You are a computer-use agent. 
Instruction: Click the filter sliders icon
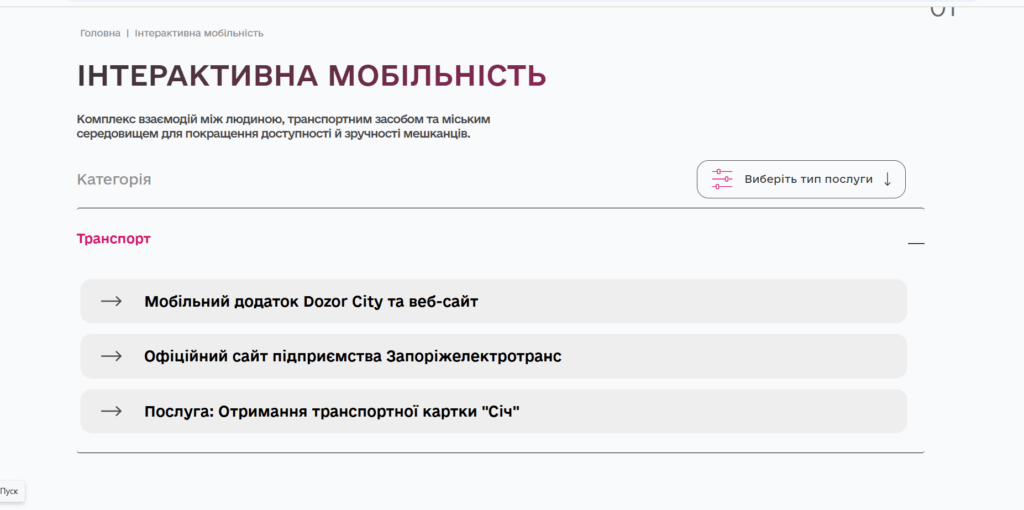(x=722, y=180)
